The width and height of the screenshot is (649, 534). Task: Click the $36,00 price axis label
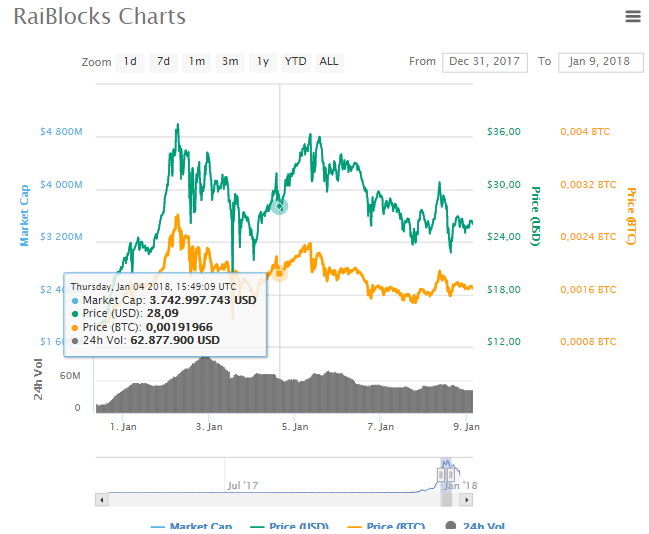pyautogui.click(x=504, y=132)
